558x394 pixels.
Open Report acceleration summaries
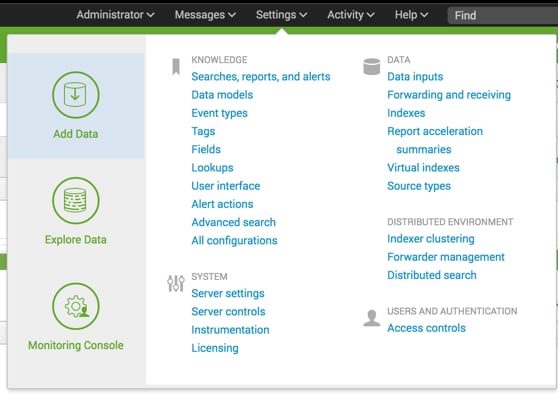point(435,140)
